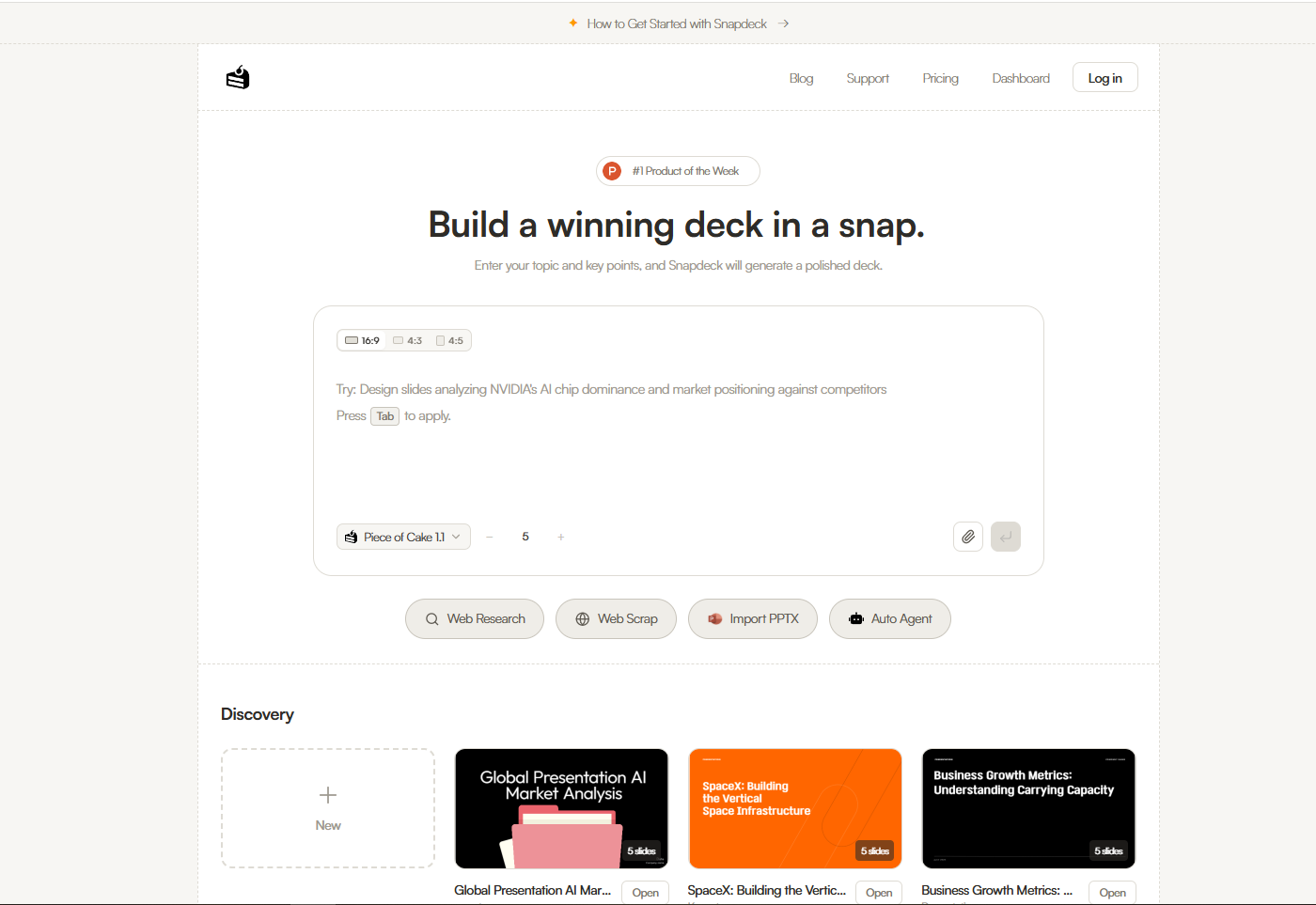Click the Business Growth Metrics: ... title
Viewport: 1316px width, 905px height.
click(x=996, y=890)
